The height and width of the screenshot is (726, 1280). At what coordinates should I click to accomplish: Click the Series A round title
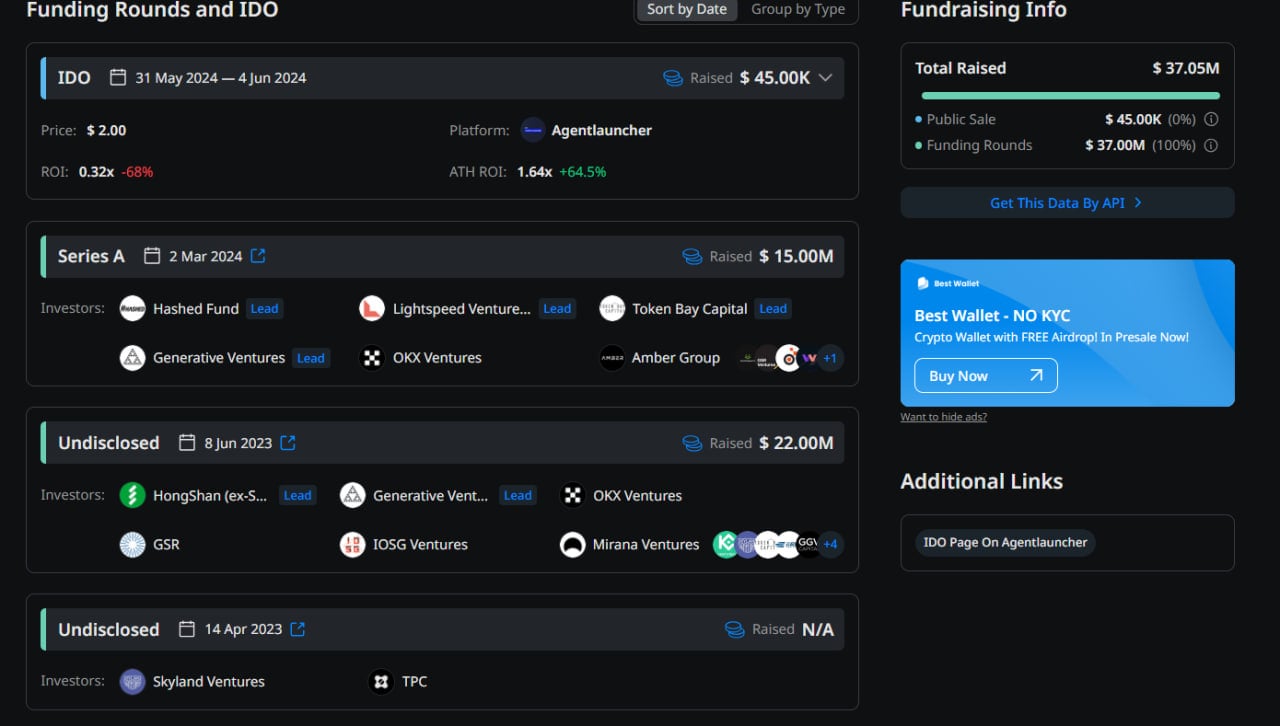(x=91, y=256)
